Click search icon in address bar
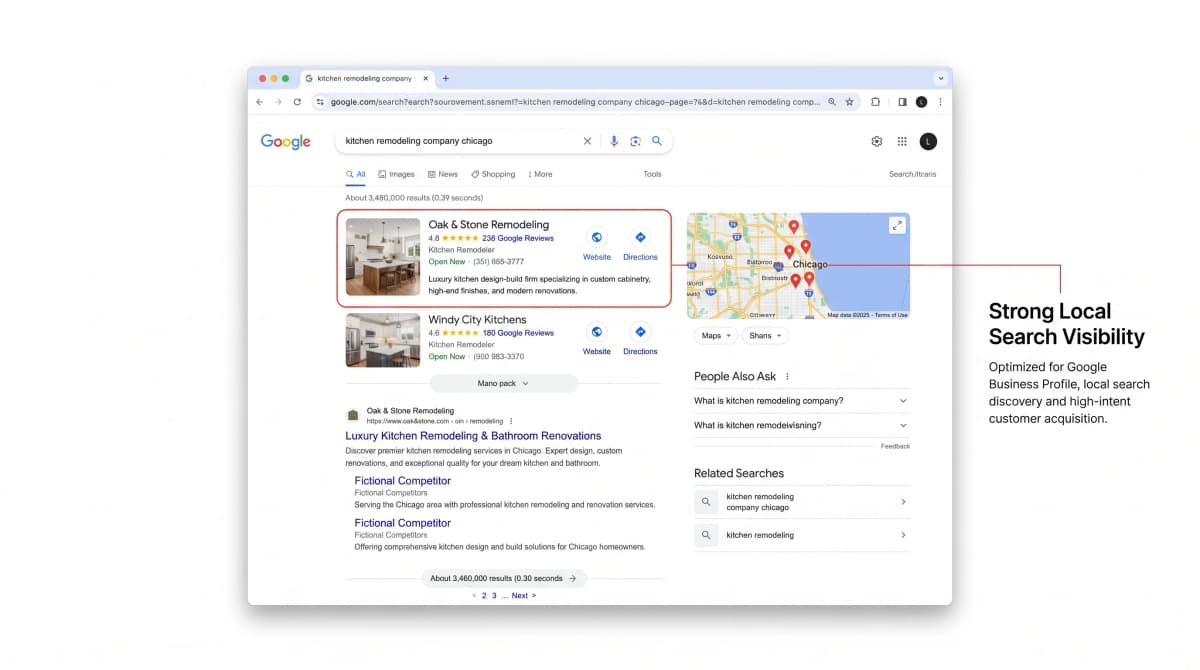 (x=832, y=102)
